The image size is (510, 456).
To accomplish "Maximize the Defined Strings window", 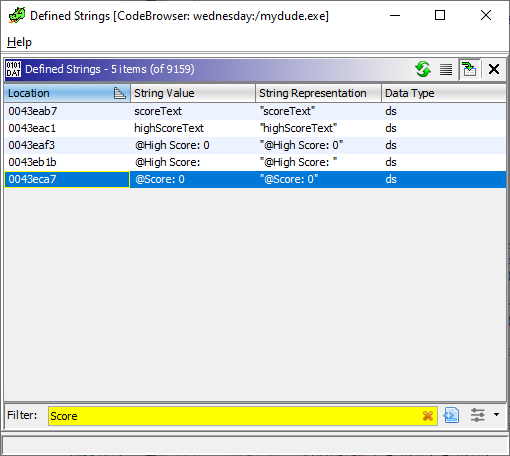I will click(x=440, y=15).
